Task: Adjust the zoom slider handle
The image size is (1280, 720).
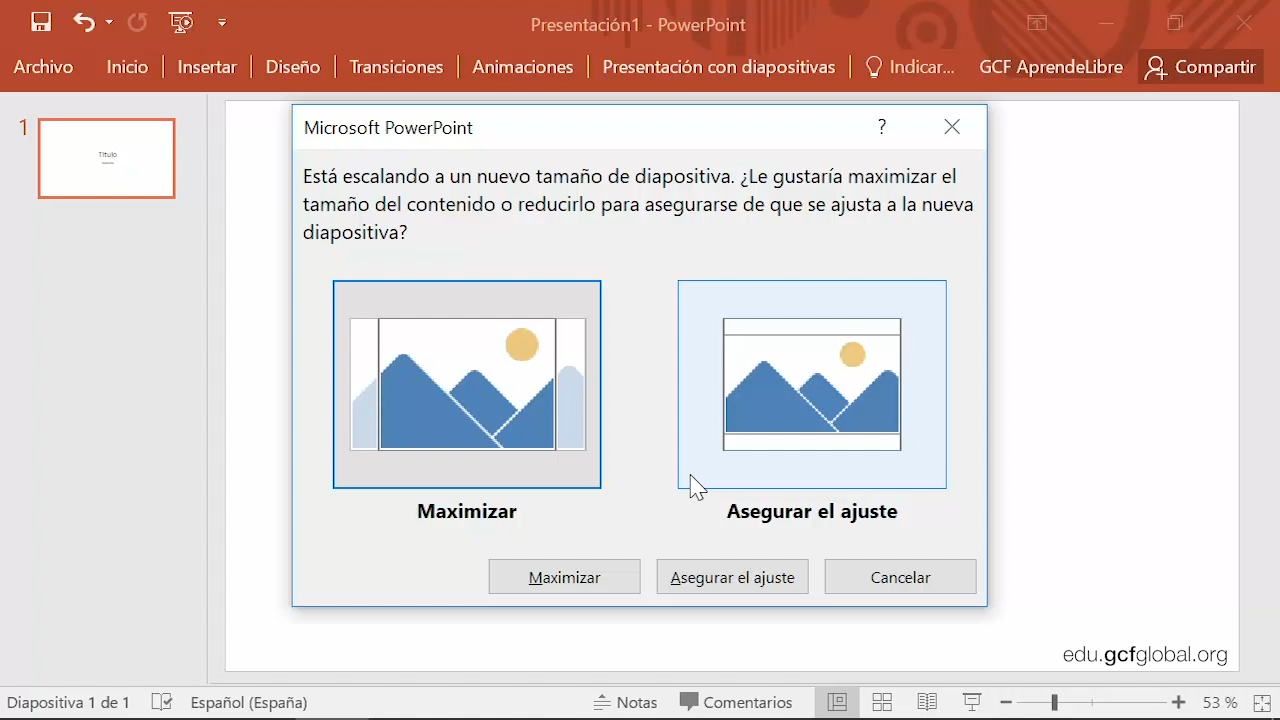Action: click(1054, 702)
